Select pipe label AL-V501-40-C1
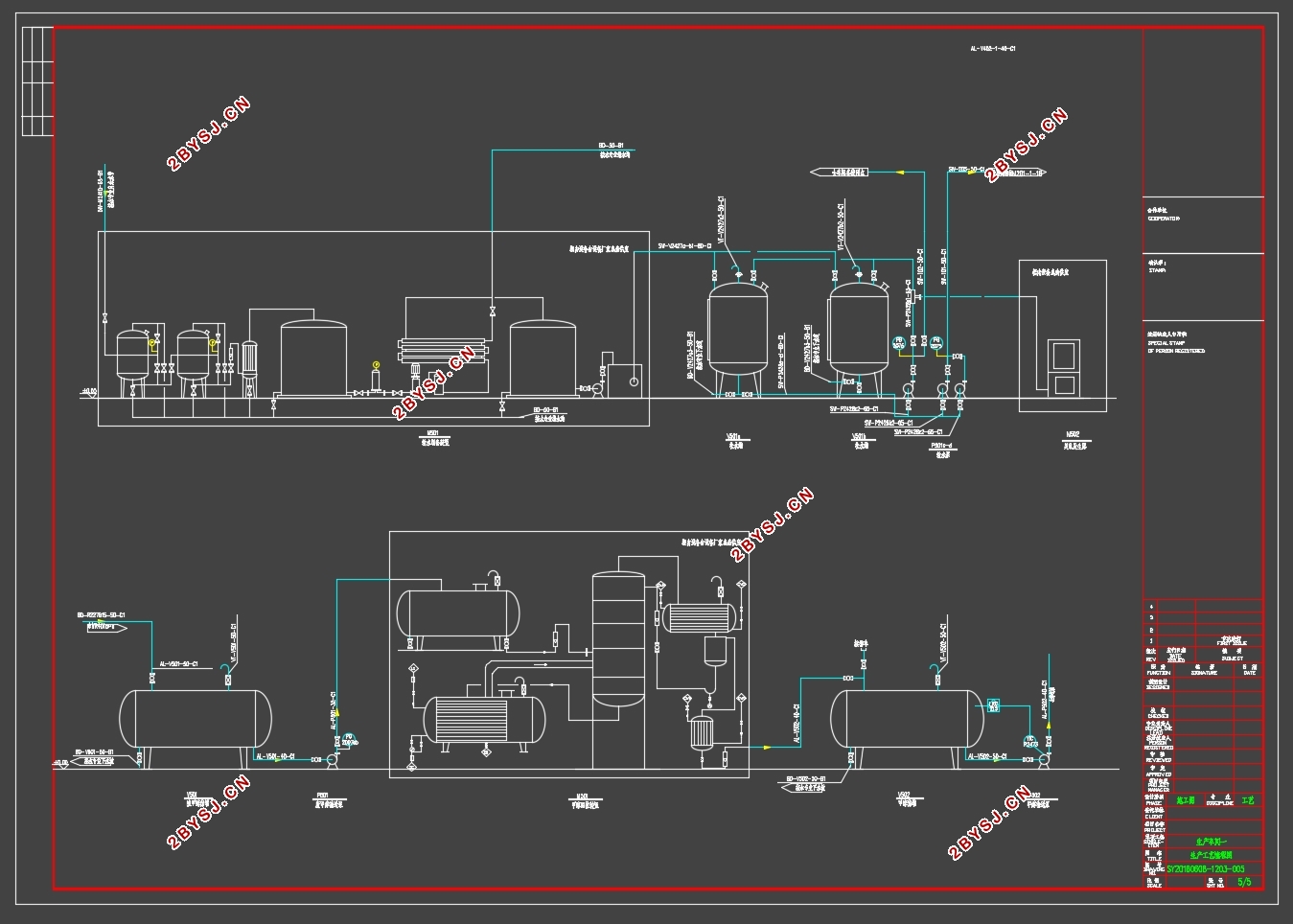This screenshot has width=1293, height=924. [275, 756]
